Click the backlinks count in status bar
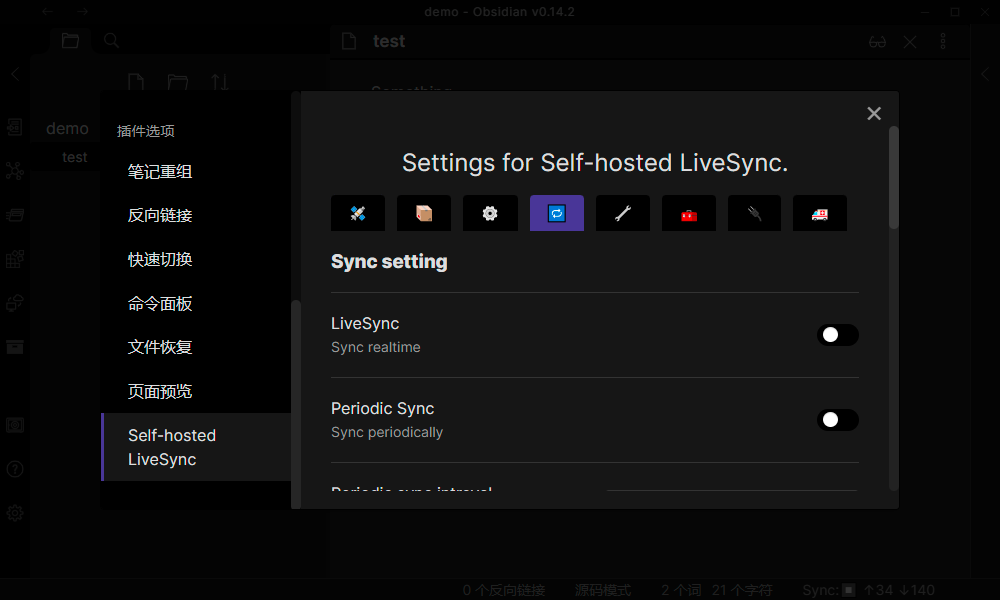 point(504,590)
